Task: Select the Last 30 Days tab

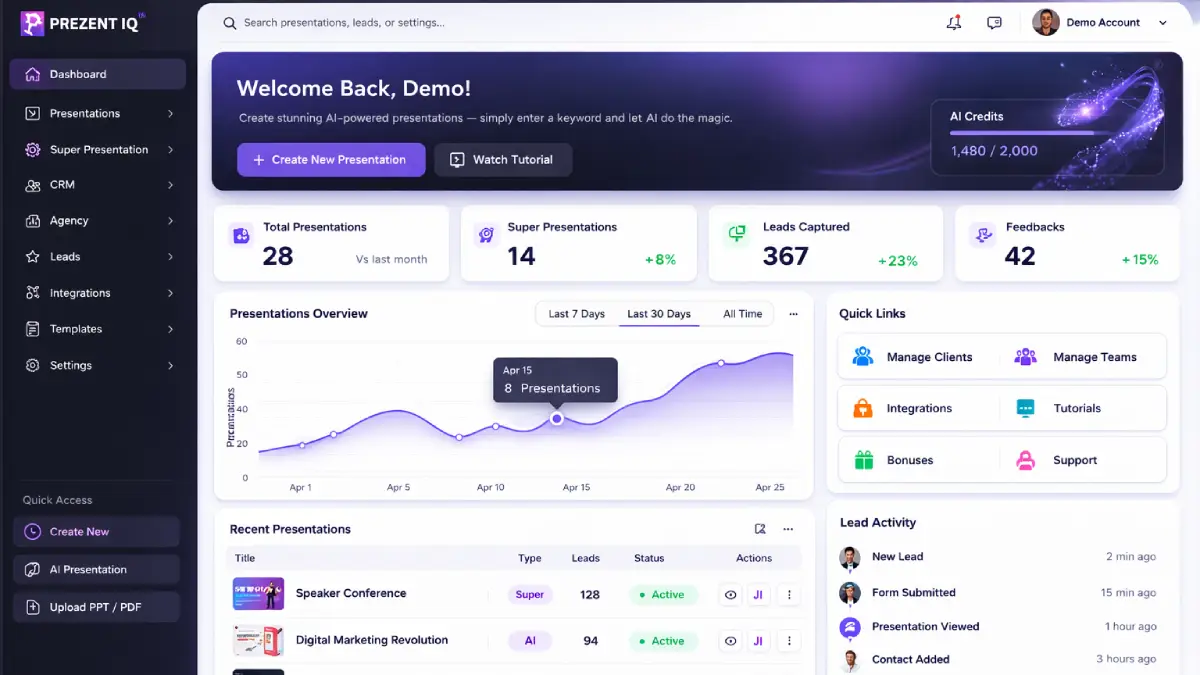Action: point(659,314)
